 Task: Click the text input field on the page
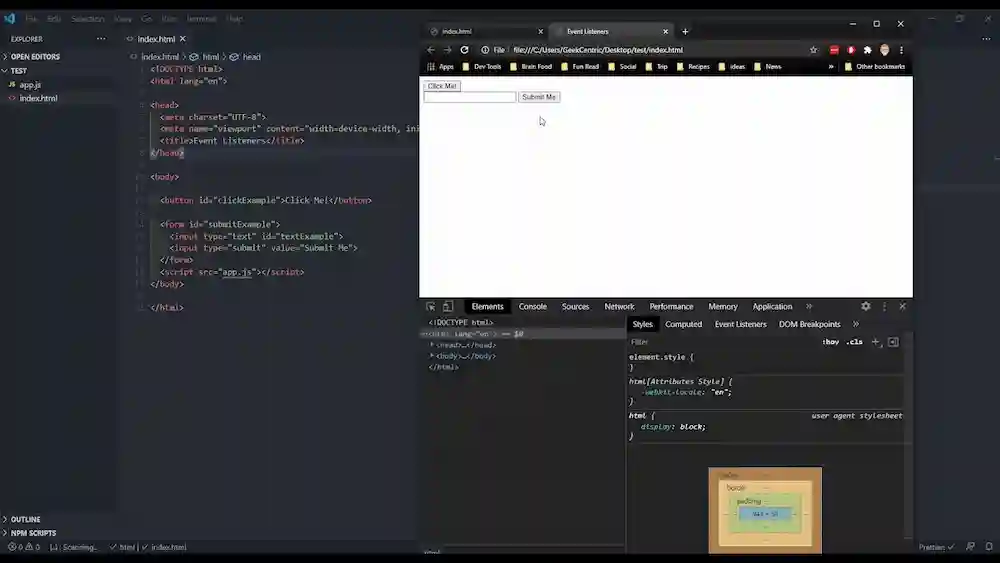click(469, 97)
